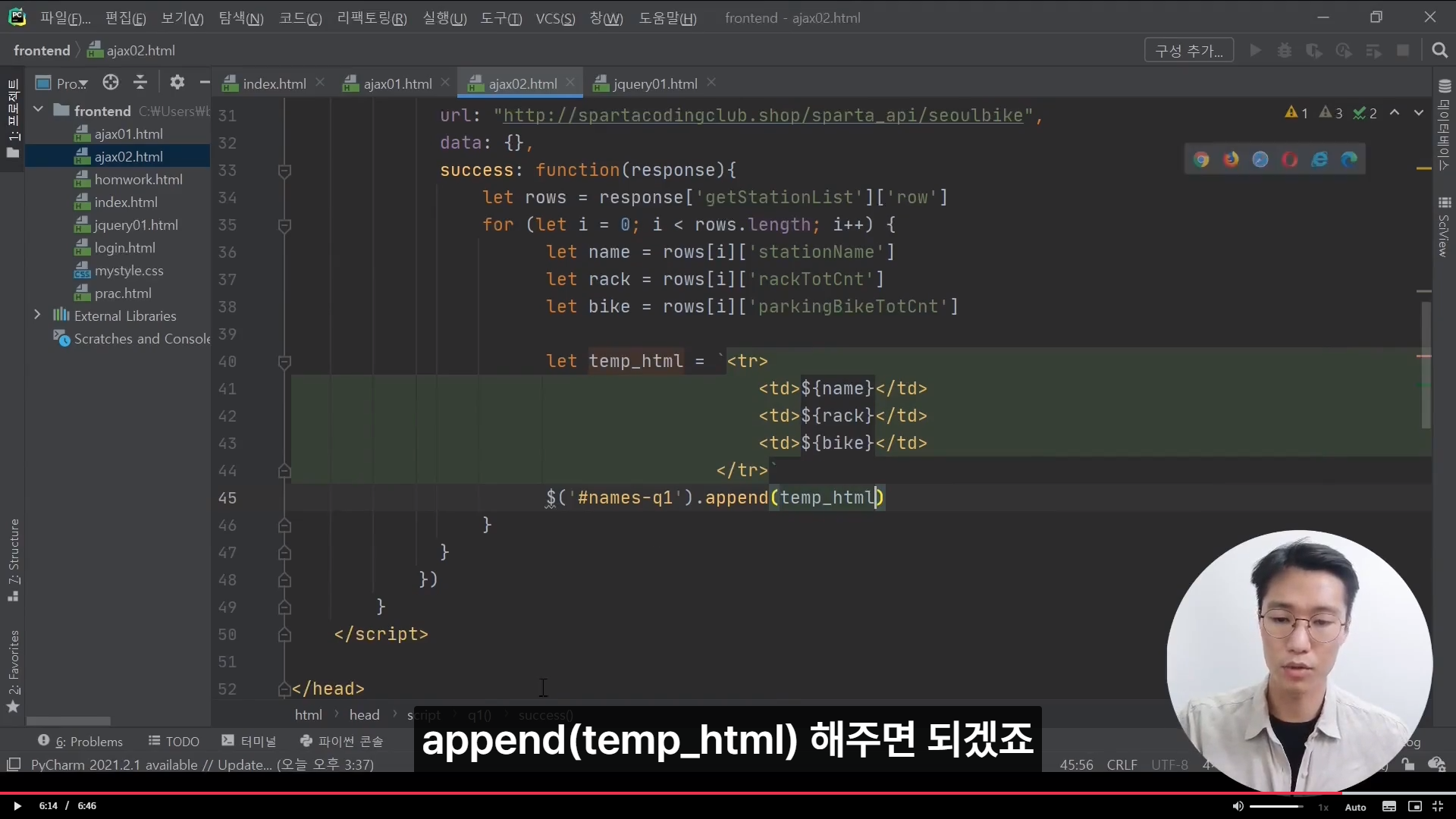Screen dimensions: 1456x819
Task: Click the PyCharm application logo
Action: tap(17, 17)
